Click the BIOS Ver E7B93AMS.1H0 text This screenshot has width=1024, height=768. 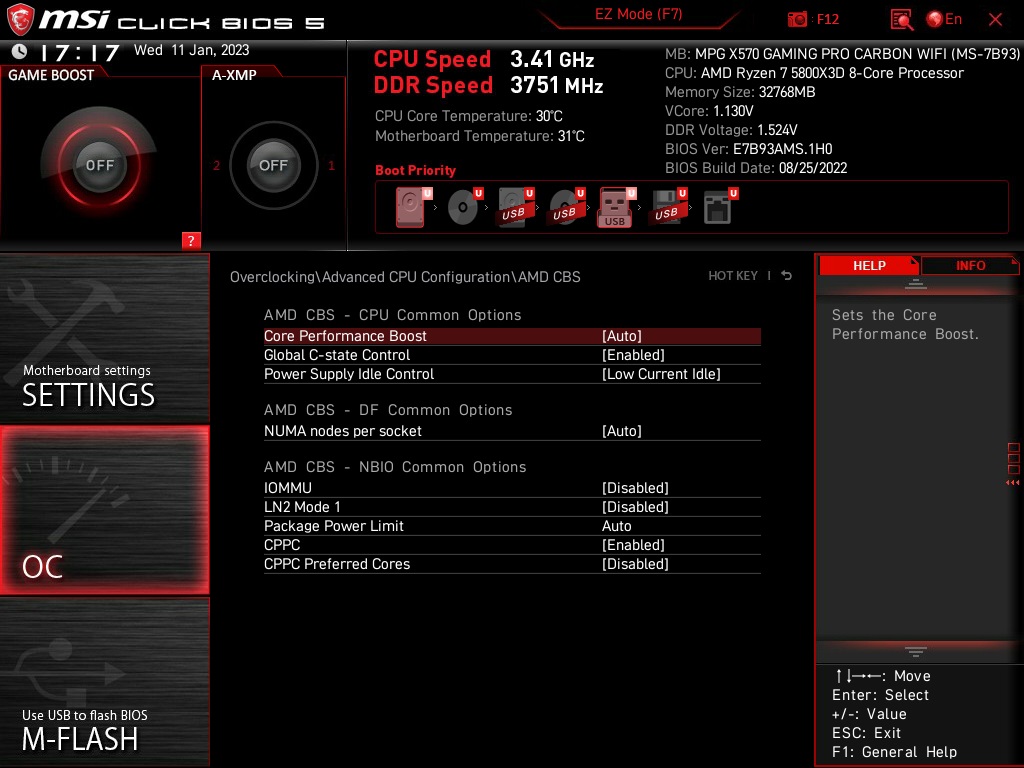click(748, 149)
